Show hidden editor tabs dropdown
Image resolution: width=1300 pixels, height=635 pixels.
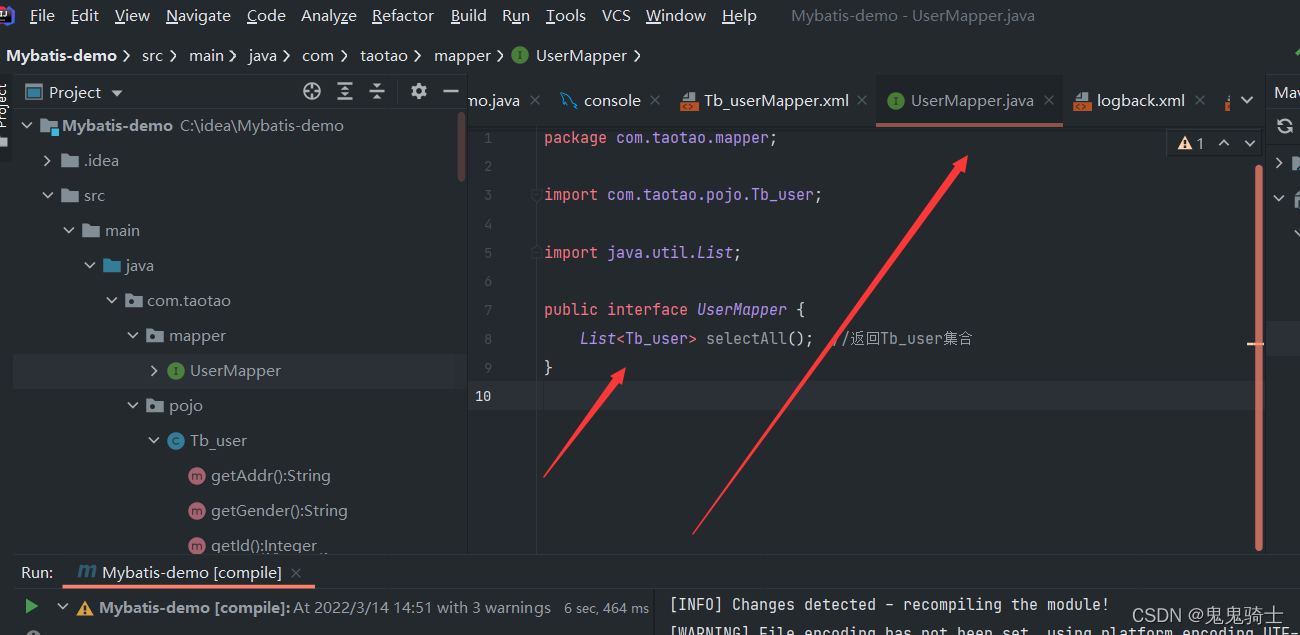(x=1247, y=101)
